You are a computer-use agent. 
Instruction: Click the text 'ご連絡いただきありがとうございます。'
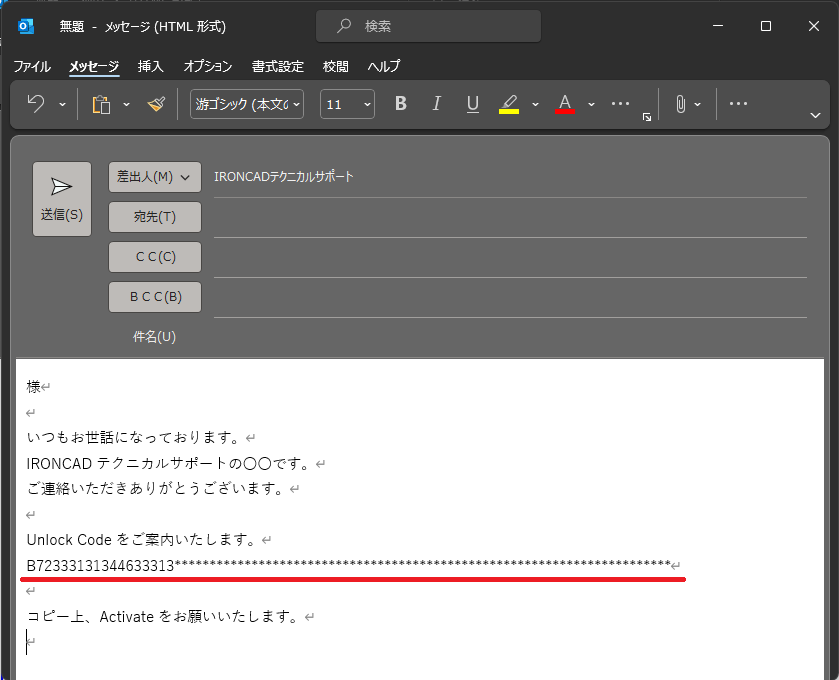click(x=155, y=488)
